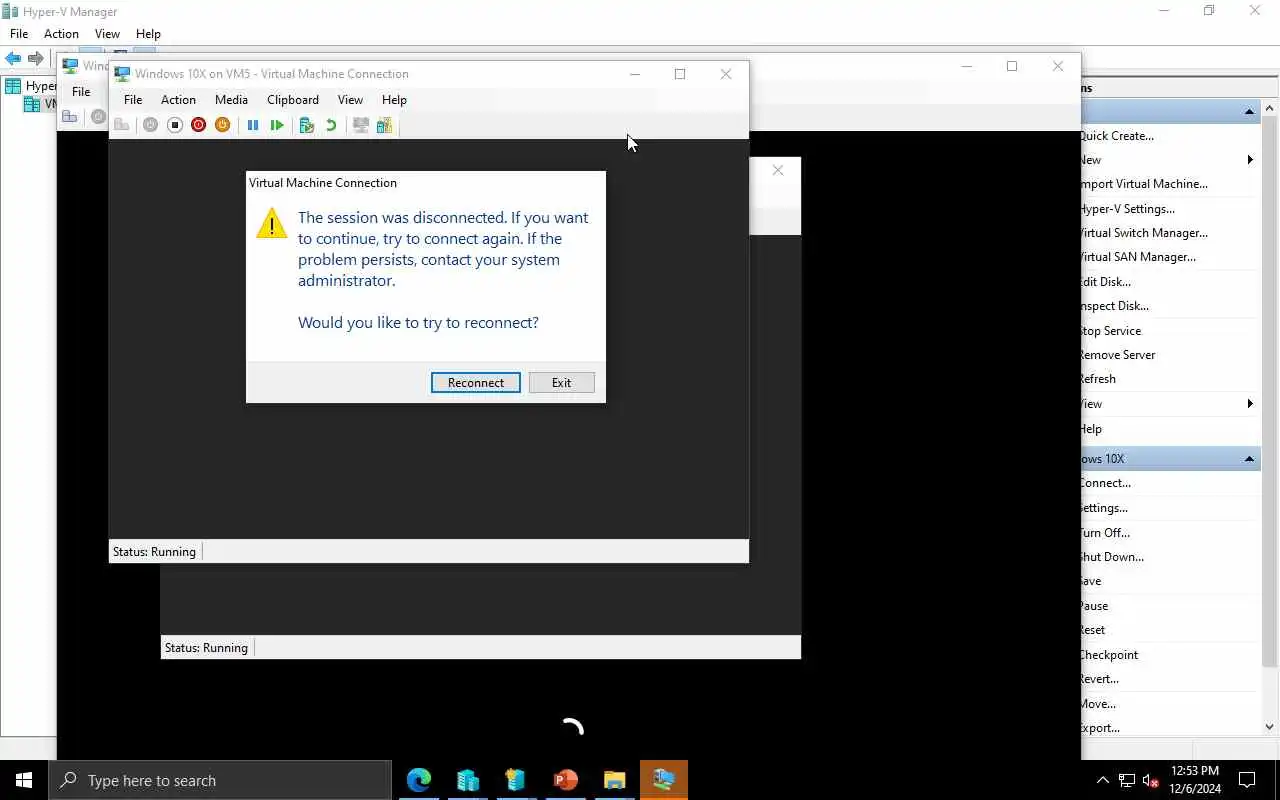Image resolution: width=1280 pixels, height=800 pixels.
Task: Click the rightmost toolbar icon in VM5 connection
Action: click(x=384, y=125)
